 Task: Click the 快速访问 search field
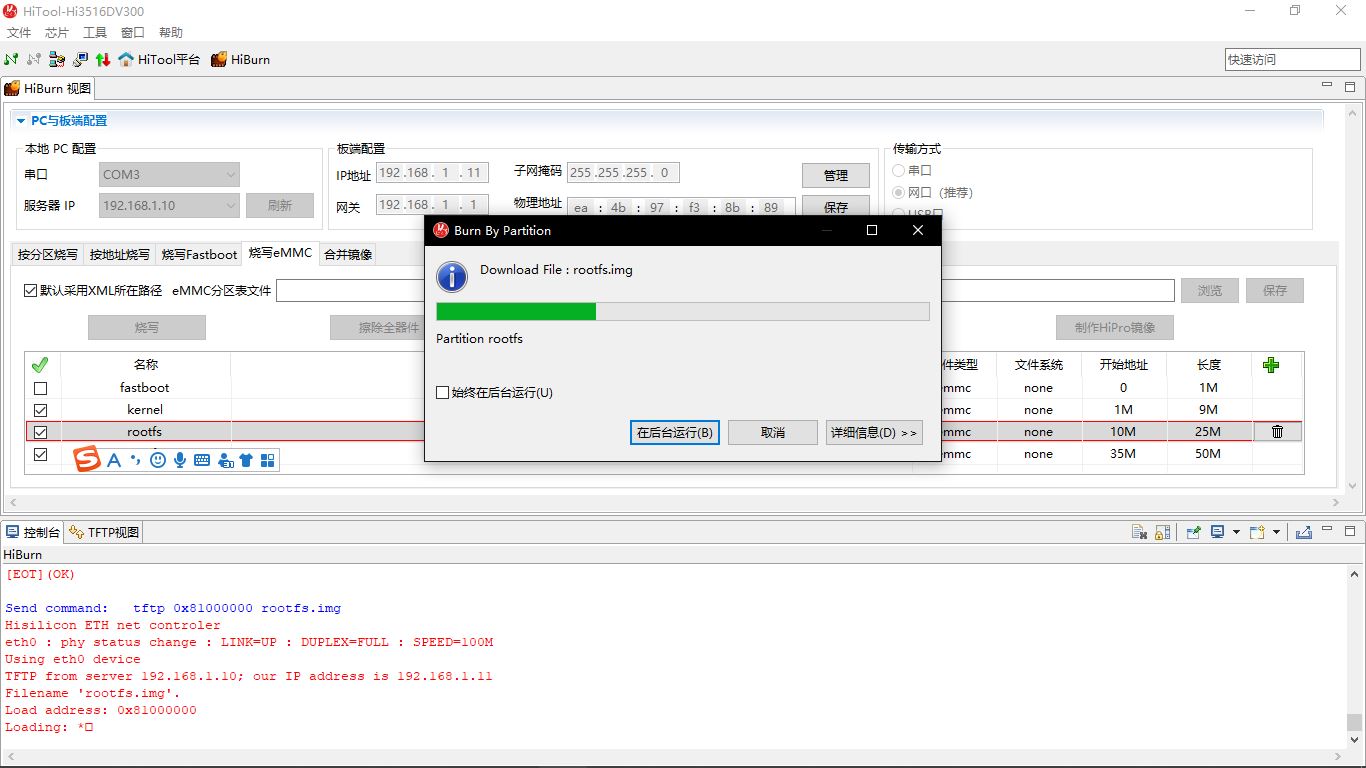pos(1292,59)
